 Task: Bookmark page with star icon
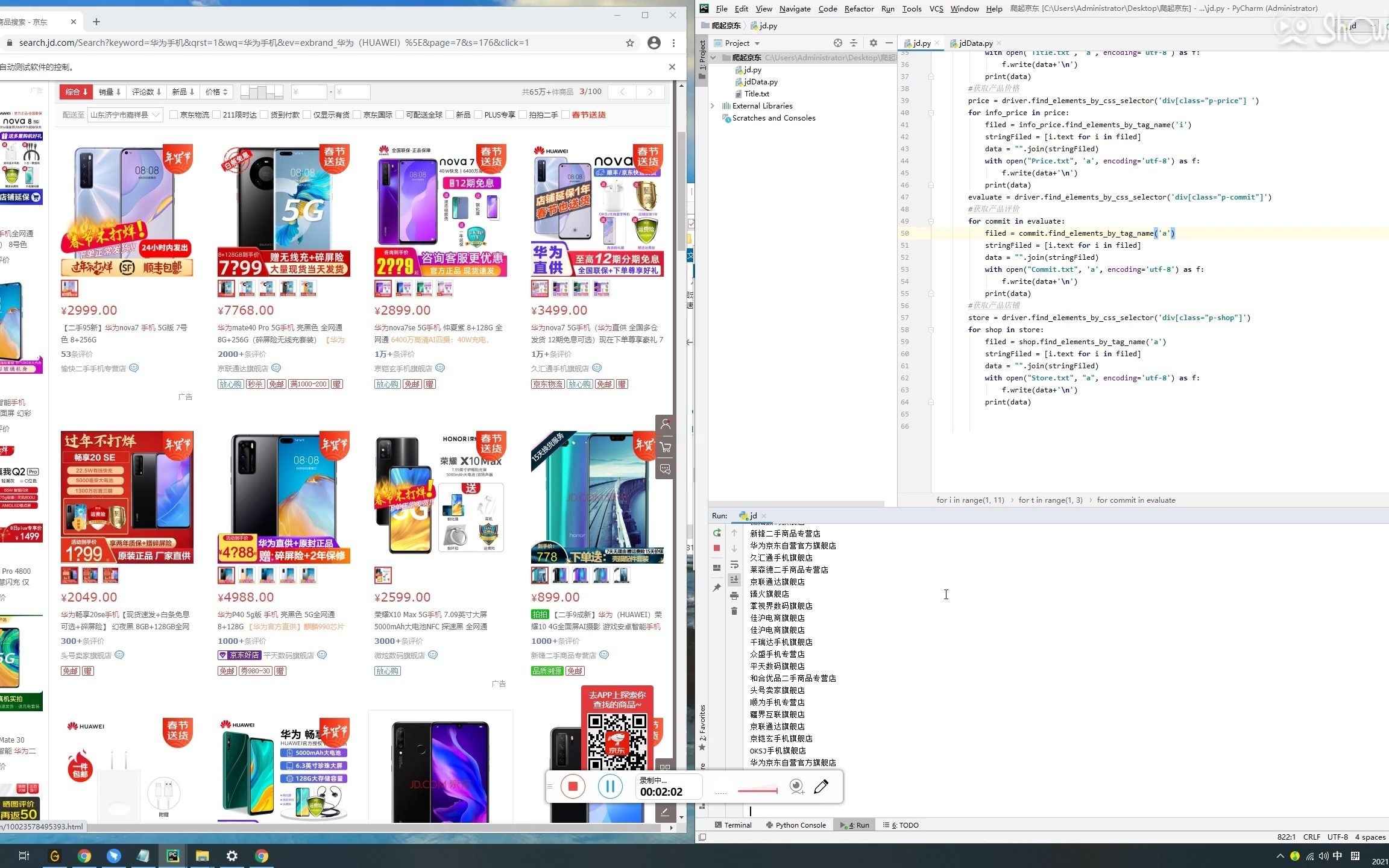(630, 43)
